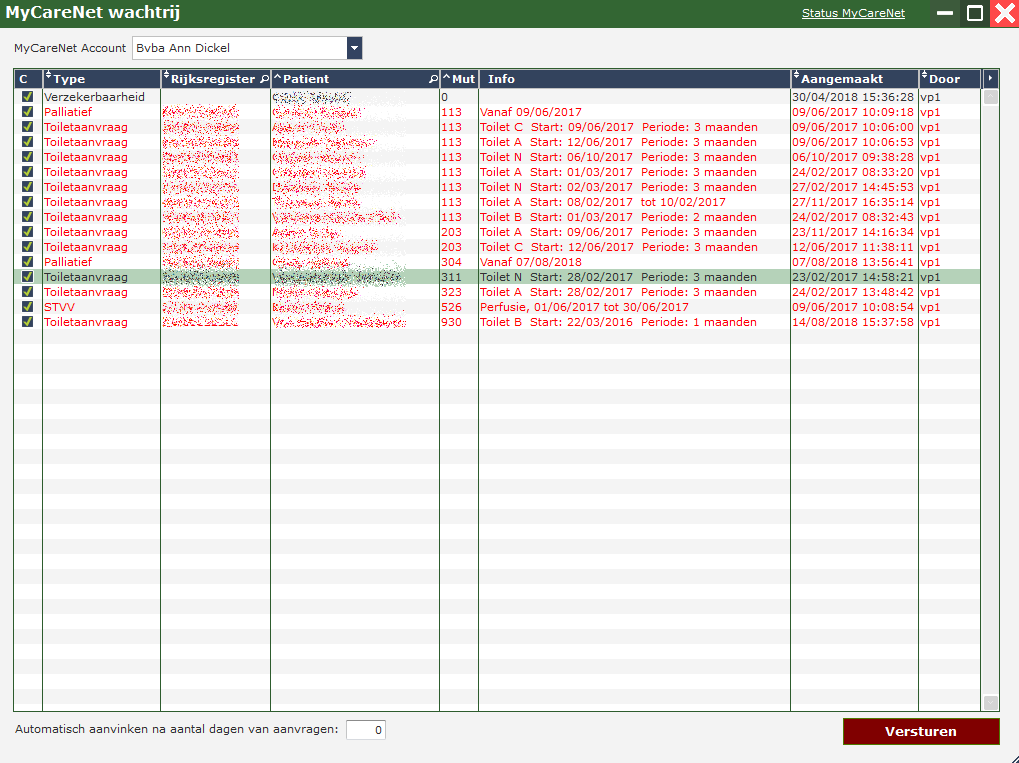Click the column chooser arrow right of the Door header
The height and width of the screenshot is (763, 1019).
[990, 79]
